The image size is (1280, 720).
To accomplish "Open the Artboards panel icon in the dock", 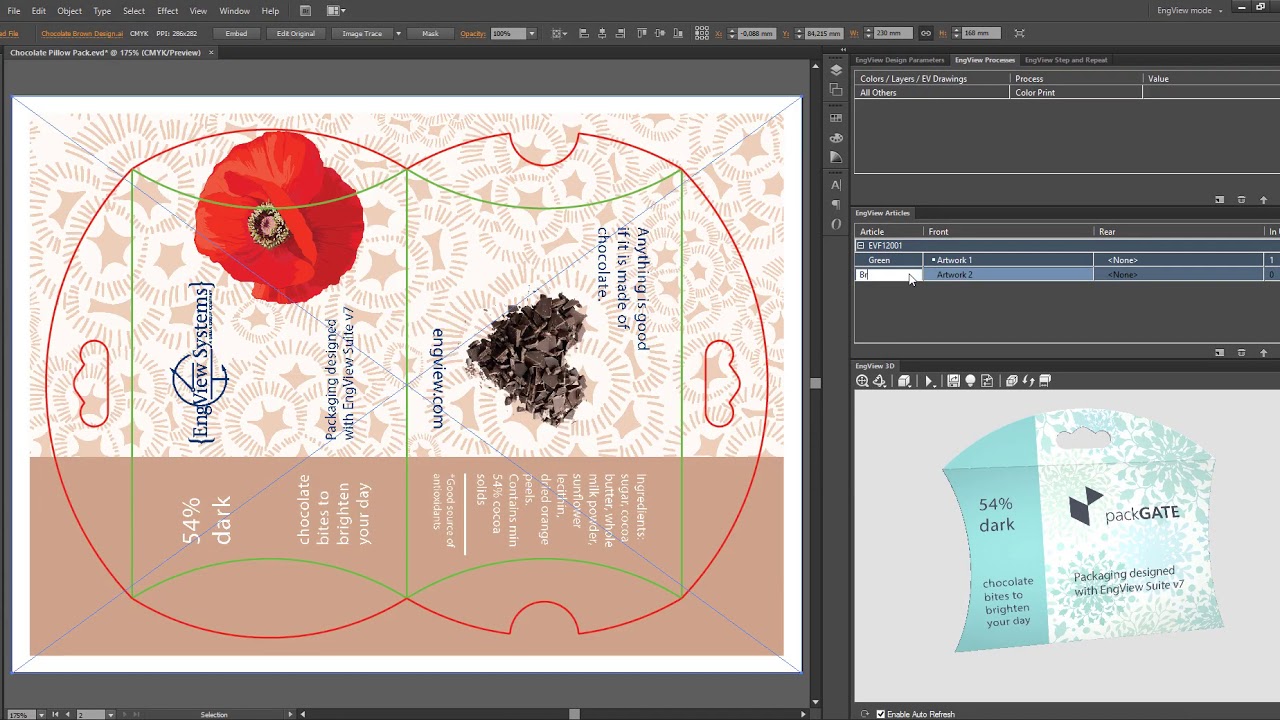I will (836, 89).
